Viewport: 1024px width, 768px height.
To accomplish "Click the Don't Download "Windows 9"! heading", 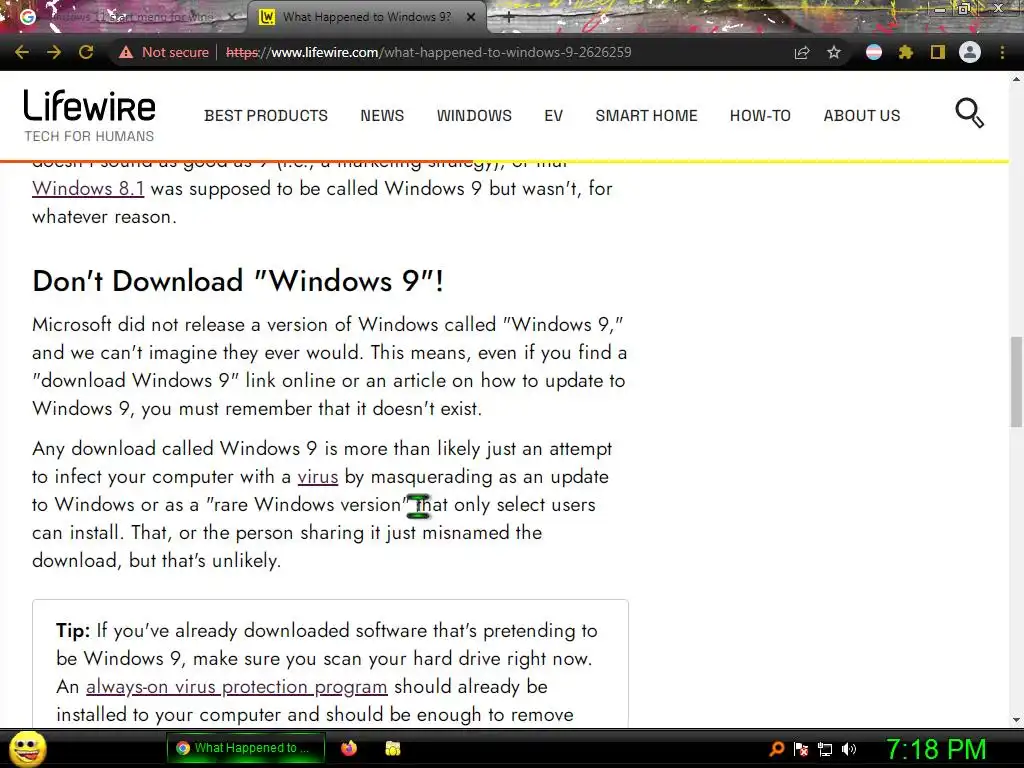I will (238, 281).
